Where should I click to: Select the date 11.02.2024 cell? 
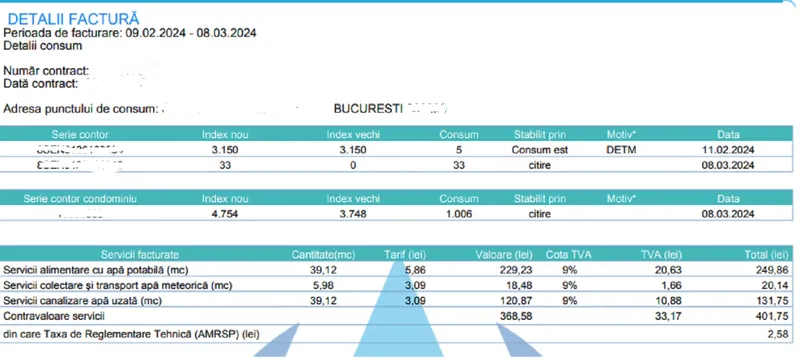click(x=728, y=150)
